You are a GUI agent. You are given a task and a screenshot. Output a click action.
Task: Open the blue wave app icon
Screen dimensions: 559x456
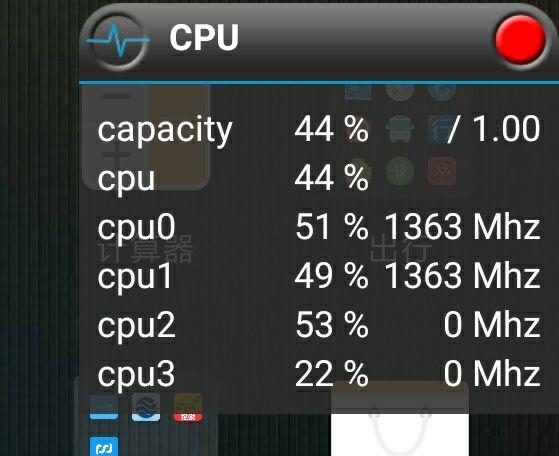click(x=146, y=408)
